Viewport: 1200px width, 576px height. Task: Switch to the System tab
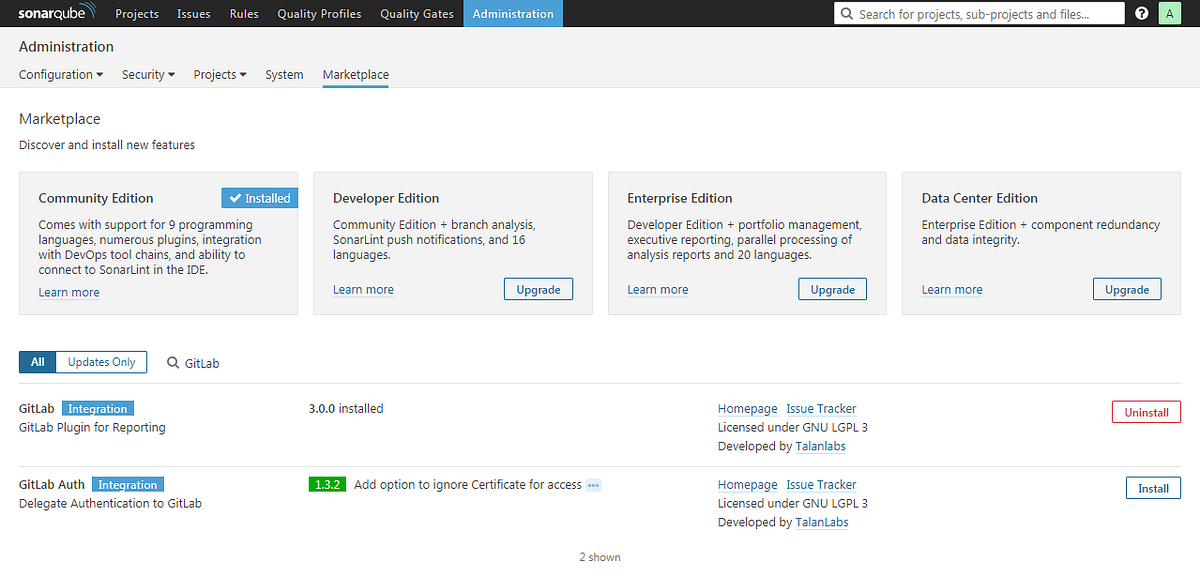click(284, 74)
